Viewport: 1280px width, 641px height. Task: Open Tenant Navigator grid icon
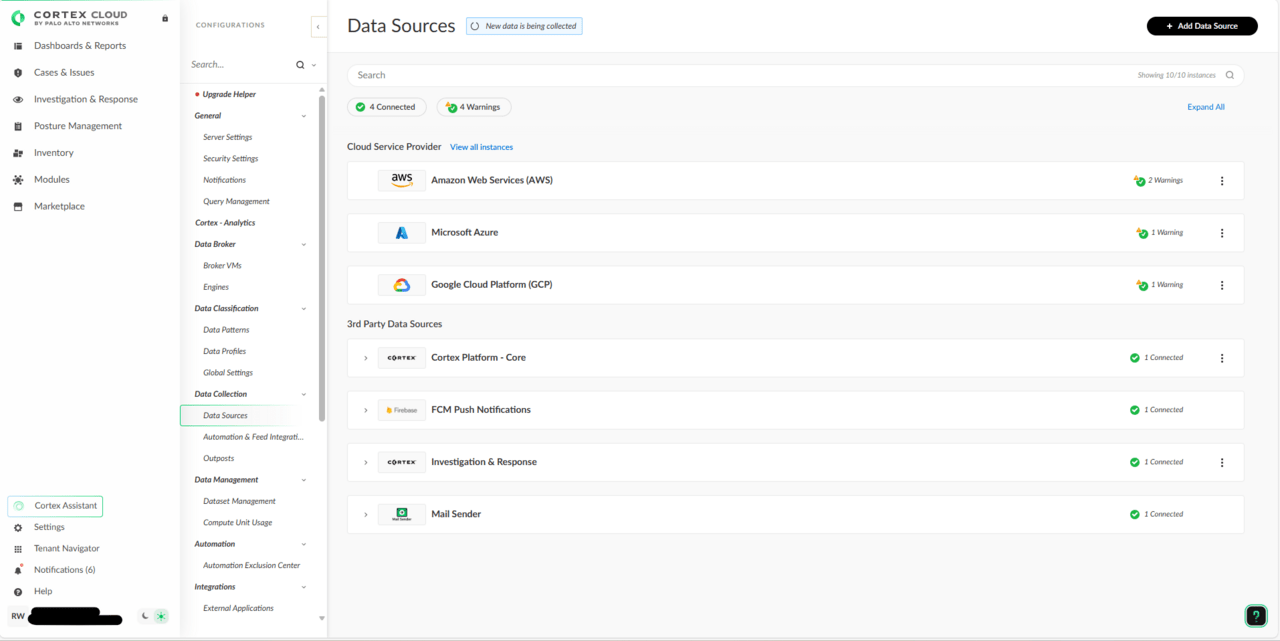[18, 549]
